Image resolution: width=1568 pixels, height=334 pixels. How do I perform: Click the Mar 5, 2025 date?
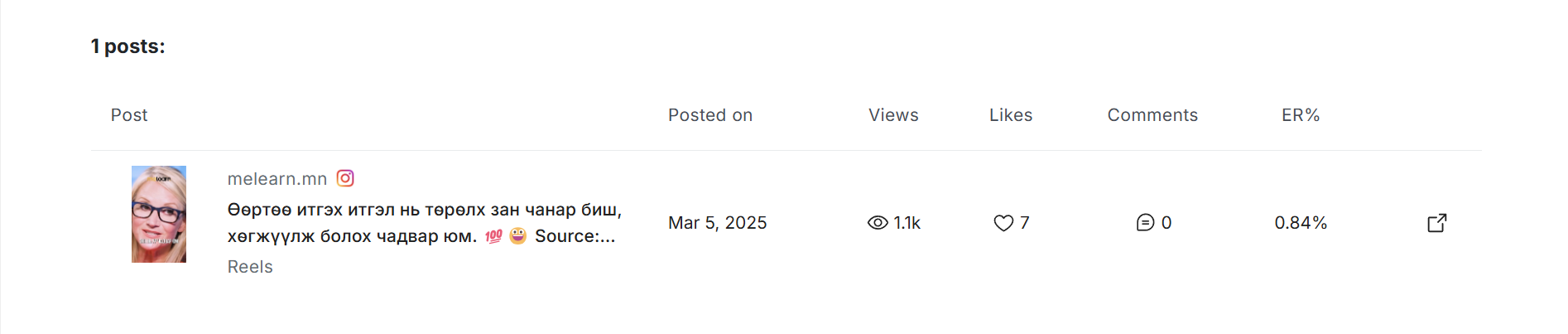717,223
